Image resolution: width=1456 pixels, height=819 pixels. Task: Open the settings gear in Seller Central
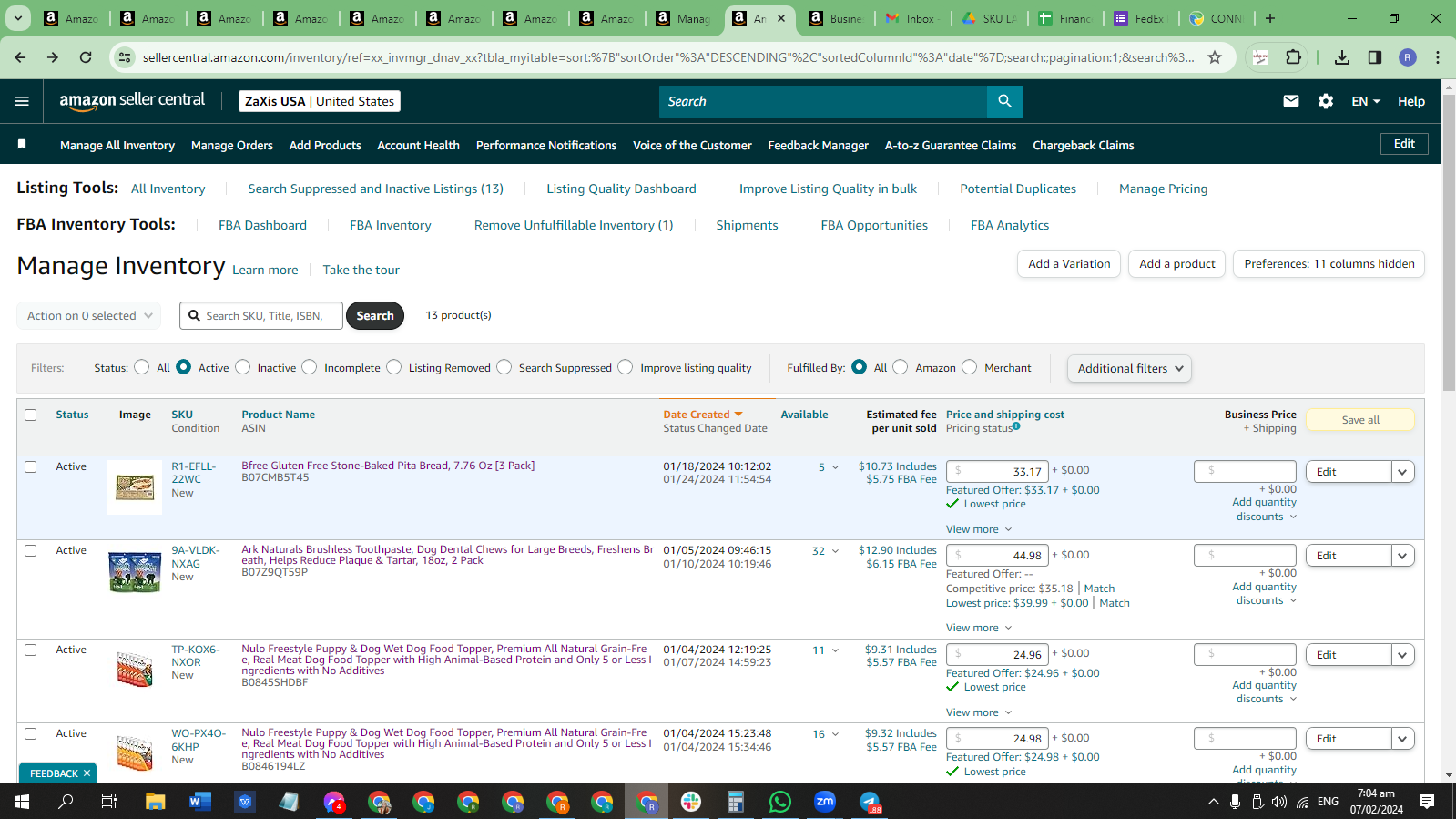click(1326, 101)
